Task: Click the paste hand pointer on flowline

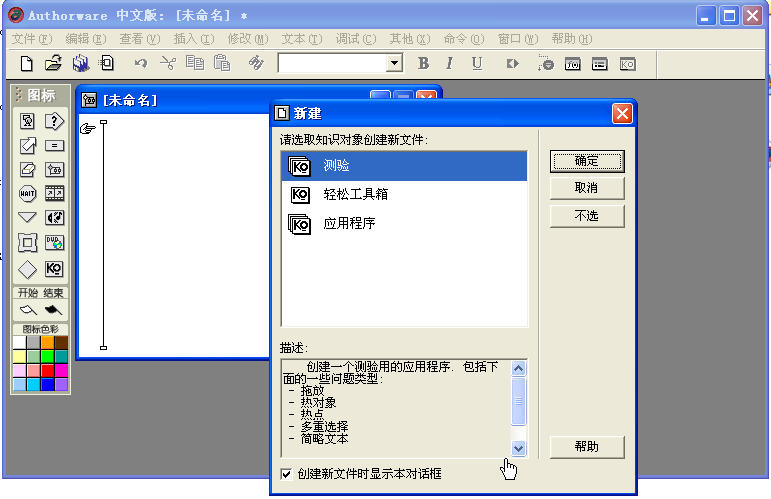Action: [88, 129]
